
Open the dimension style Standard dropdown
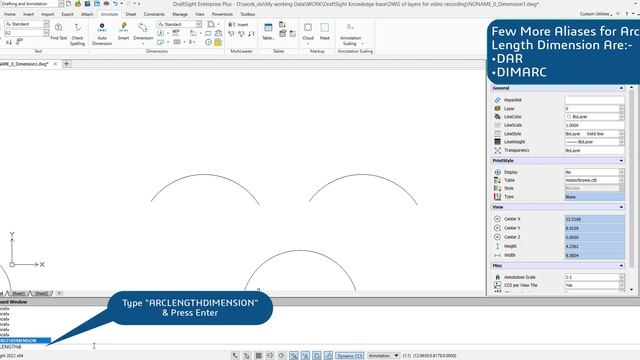199,24
